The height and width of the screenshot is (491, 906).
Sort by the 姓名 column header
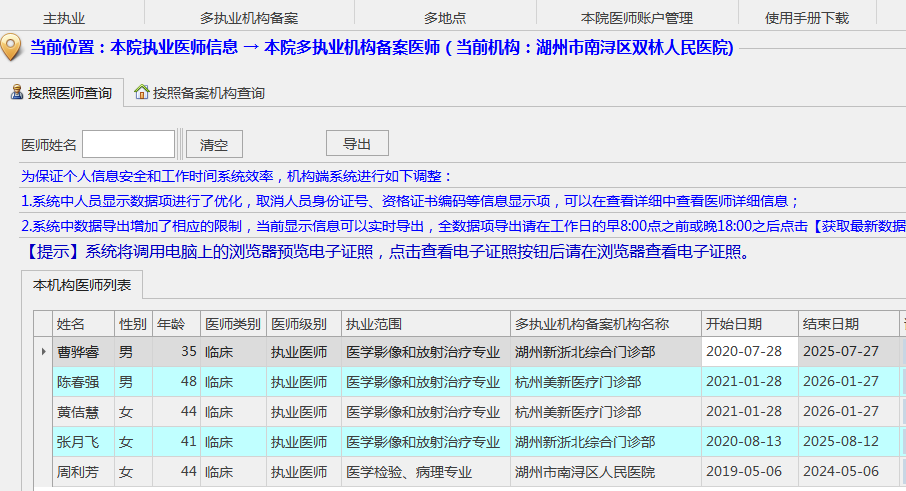(x=71, y=324)
